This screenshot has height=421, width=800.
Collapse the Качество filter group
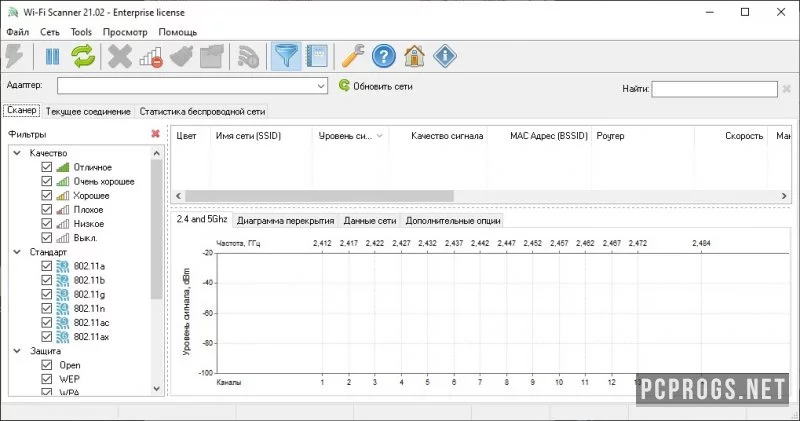17,153
